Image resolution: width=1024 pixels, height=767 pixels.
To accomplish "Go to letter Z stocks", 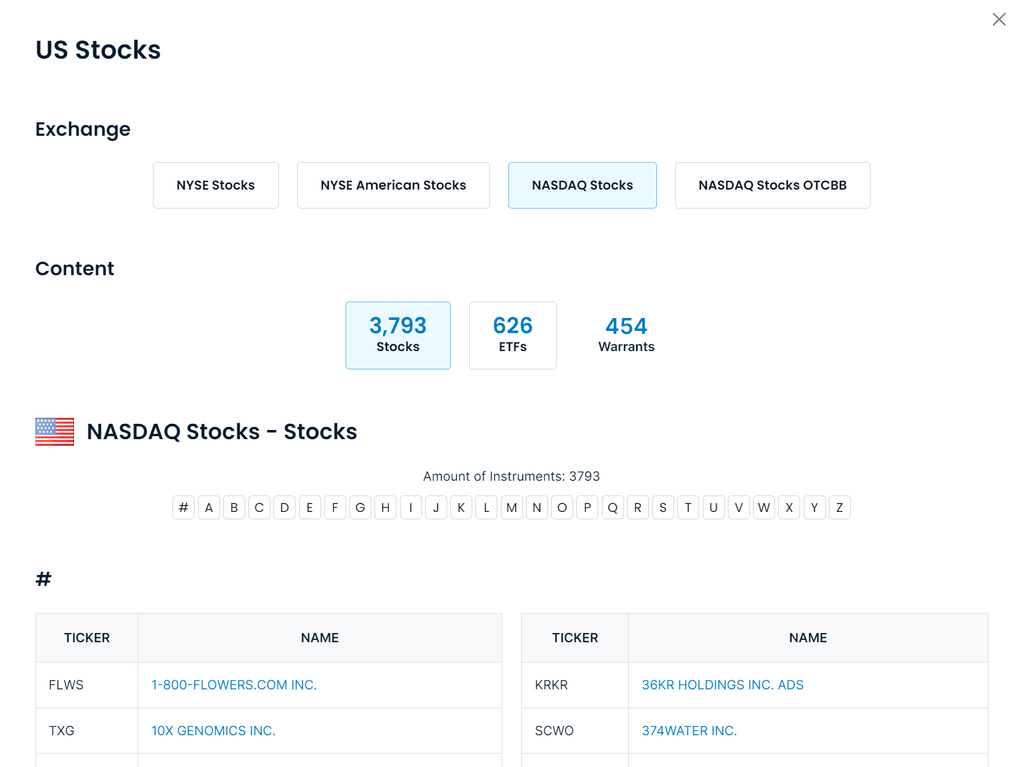I will [839, 508].
